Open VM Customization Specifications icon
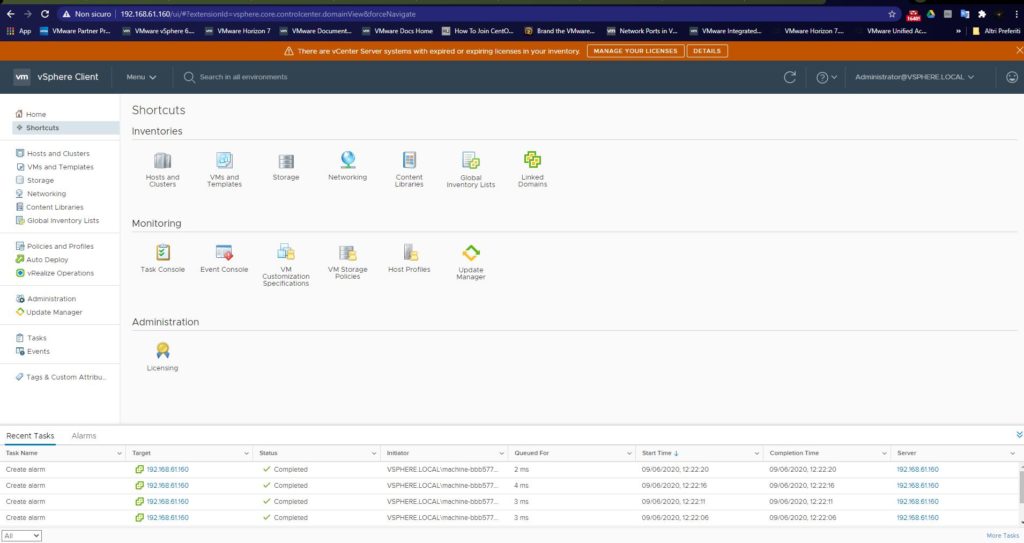The width and height of the screenshot is (1024, 543). tap(286, 252)
